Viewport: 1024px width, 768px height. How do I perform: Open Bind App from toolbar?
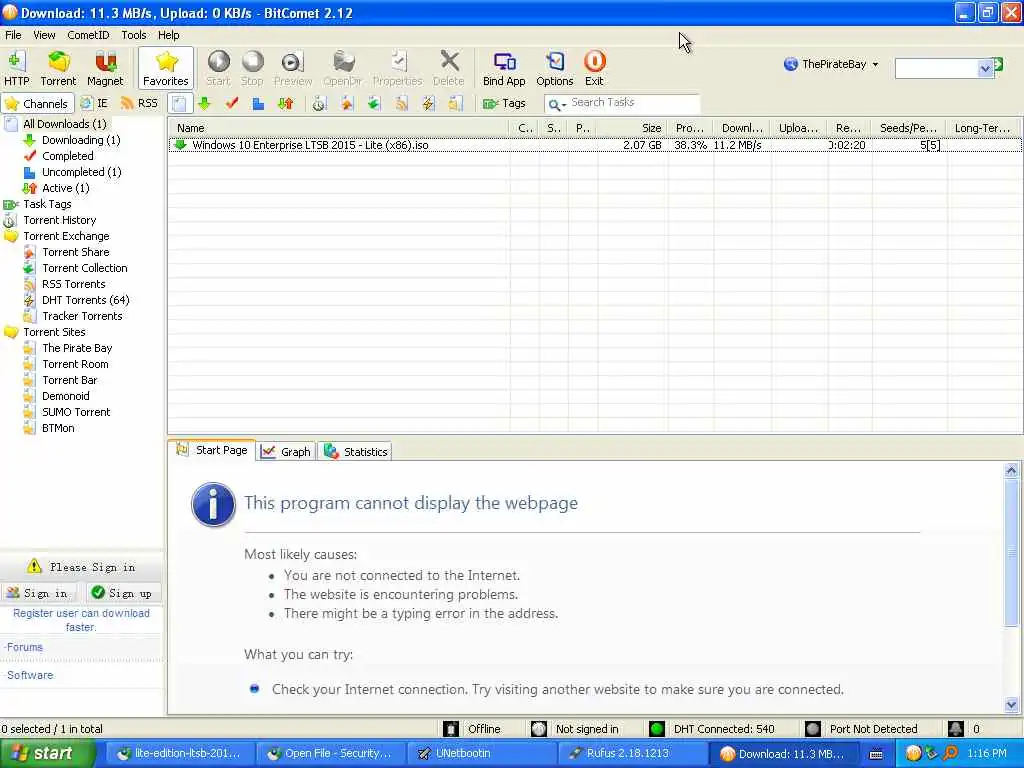coord(504,69)
